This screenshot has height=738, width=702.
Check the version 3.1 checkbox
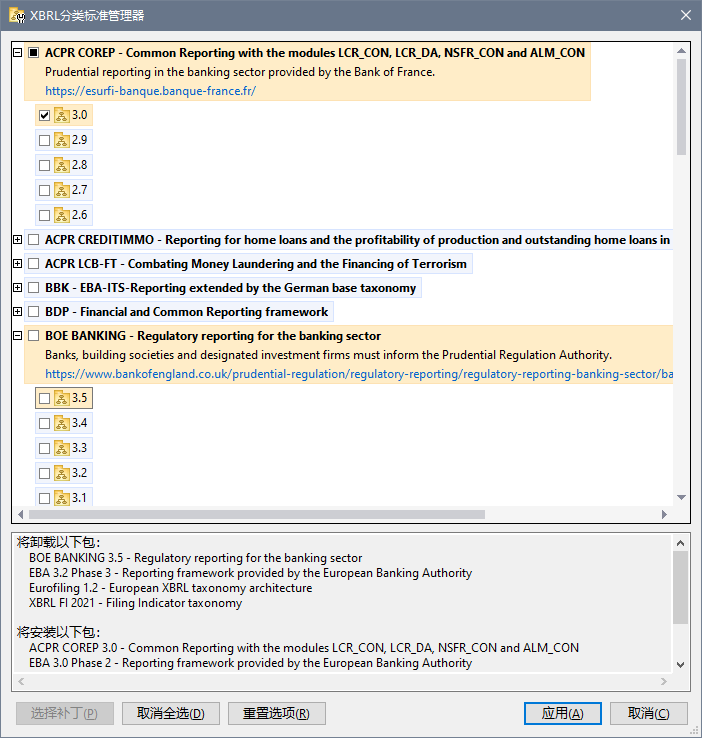click(x=44, y=498)
